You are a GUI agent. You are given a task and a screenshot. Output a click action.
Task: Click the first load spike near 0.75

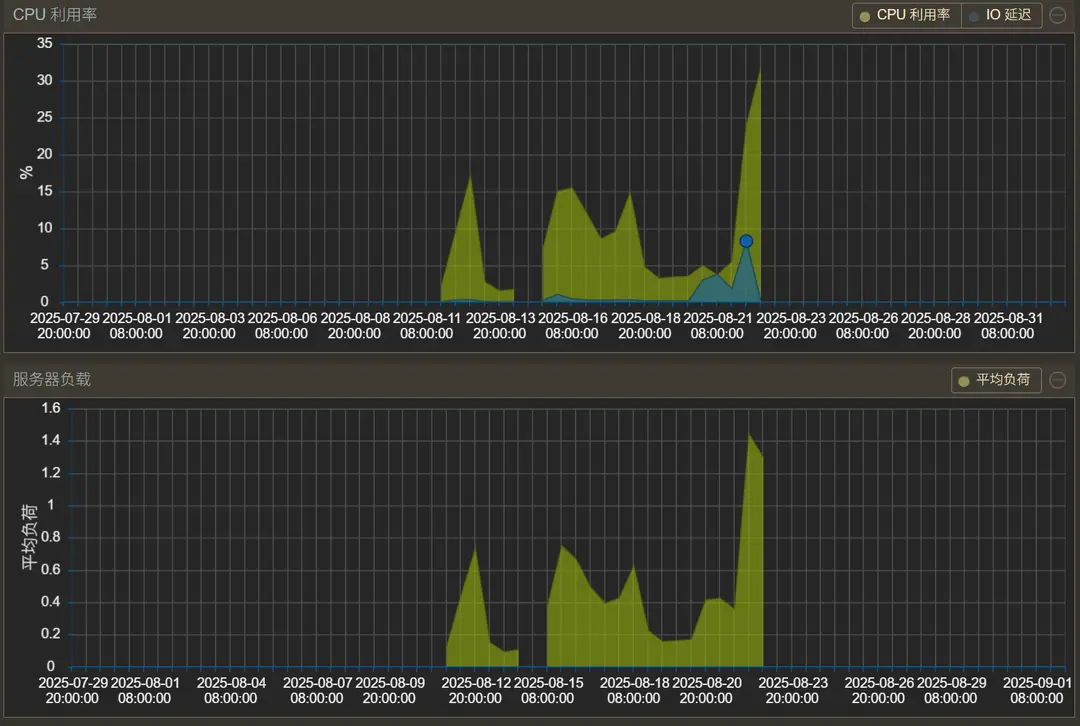point(476,547)
